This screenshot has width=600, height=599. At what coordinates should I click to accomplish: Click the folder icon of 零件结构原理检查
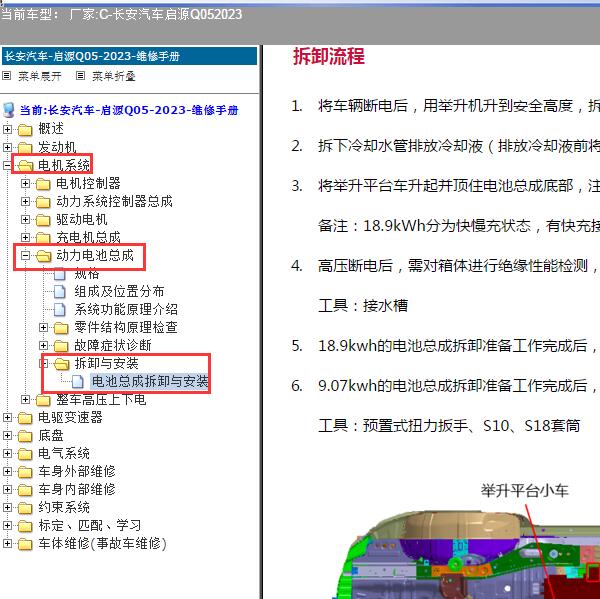pos(61,328)
